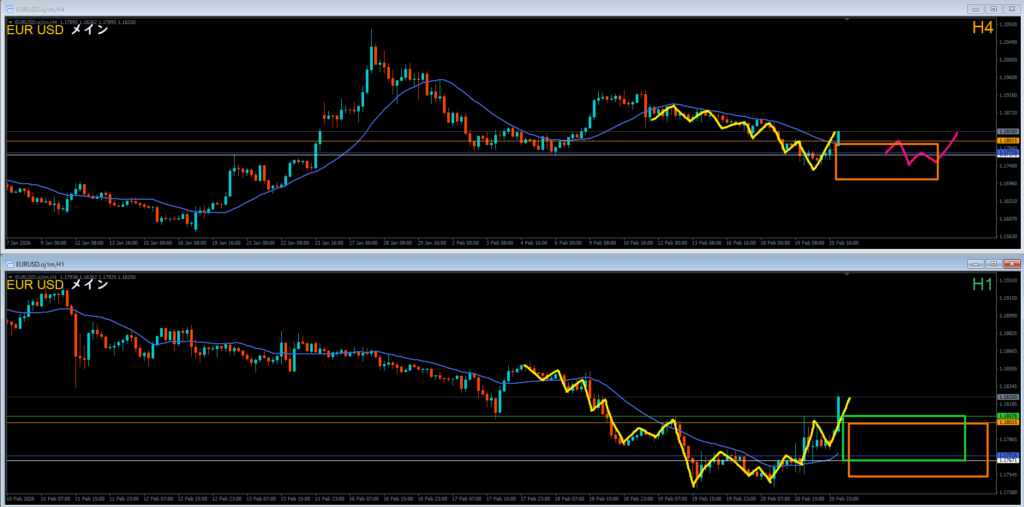
Task: Click the 1.19600 value on H4 price scale
Action: pos(1009,77)
